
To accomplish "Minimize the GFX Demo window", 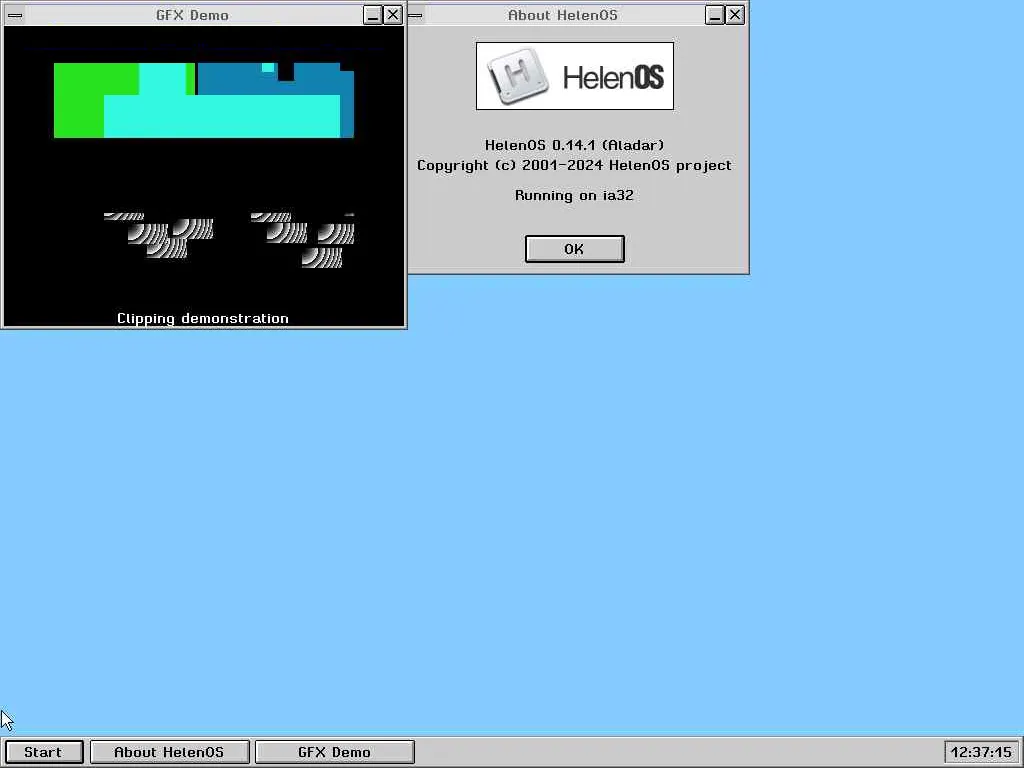I will point(373,15).
